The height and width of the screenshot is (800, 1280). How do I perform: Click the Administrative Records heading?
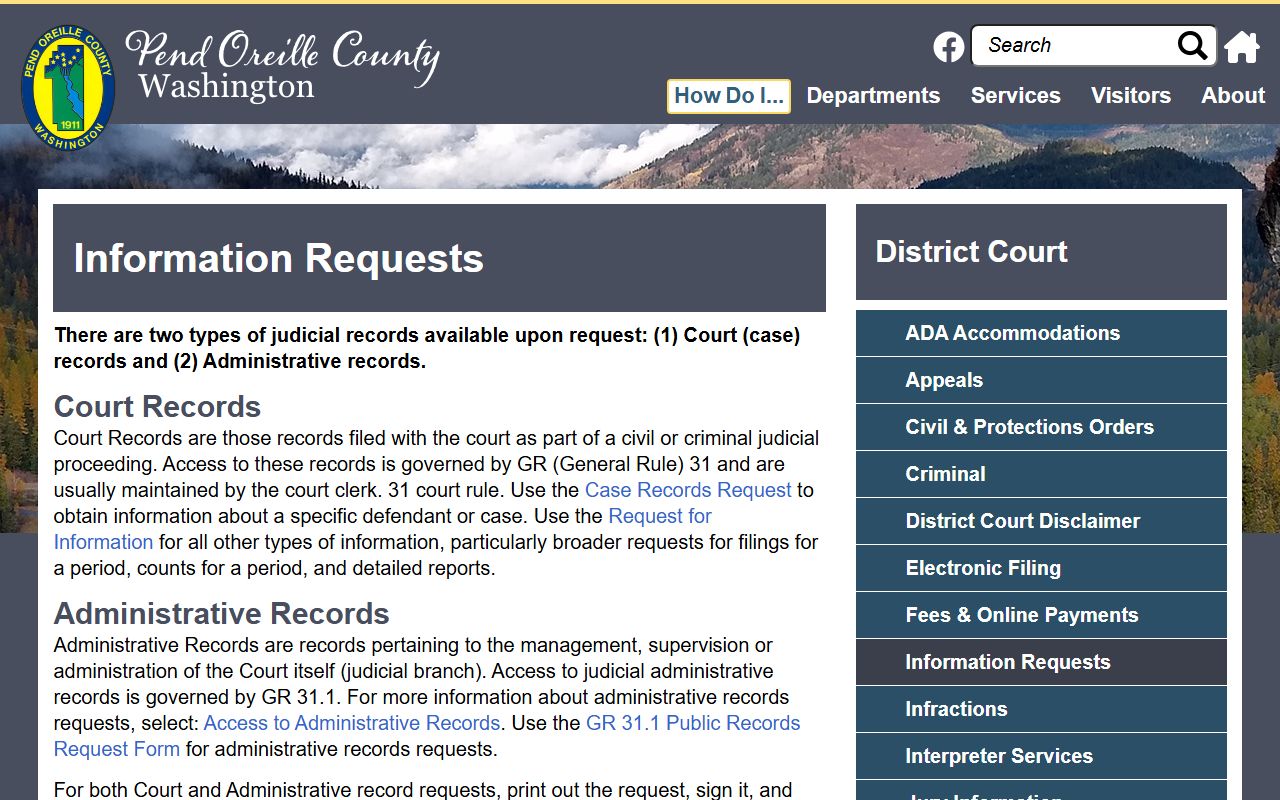click(221, 614)
